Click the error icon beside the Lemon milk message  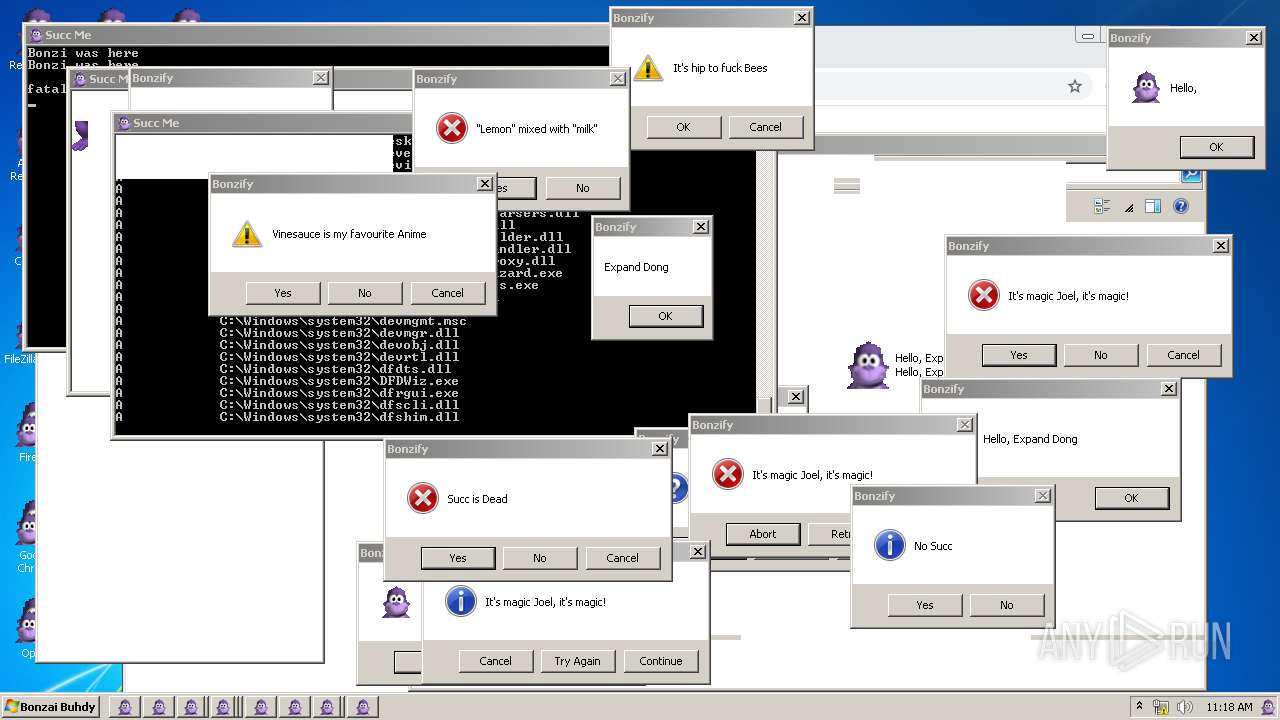coord(452,128)
